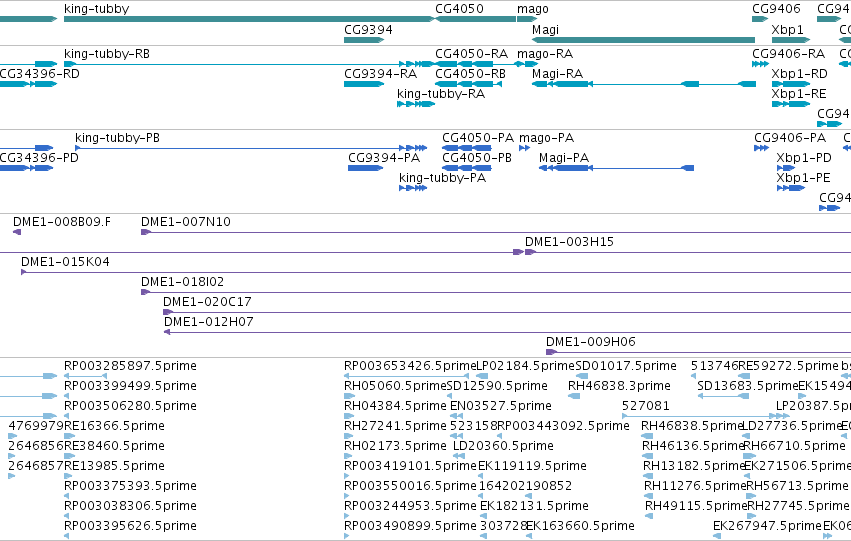Click the CG4050-PB protein label
Screen dimensions: 851x541
coord(477,158)
